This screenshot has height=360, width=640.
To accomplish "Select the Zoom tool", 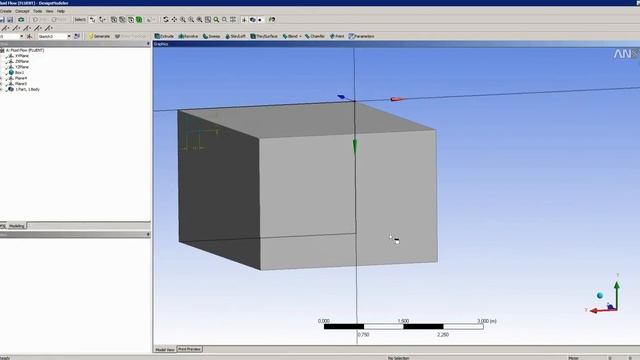I will click(183, 20).
